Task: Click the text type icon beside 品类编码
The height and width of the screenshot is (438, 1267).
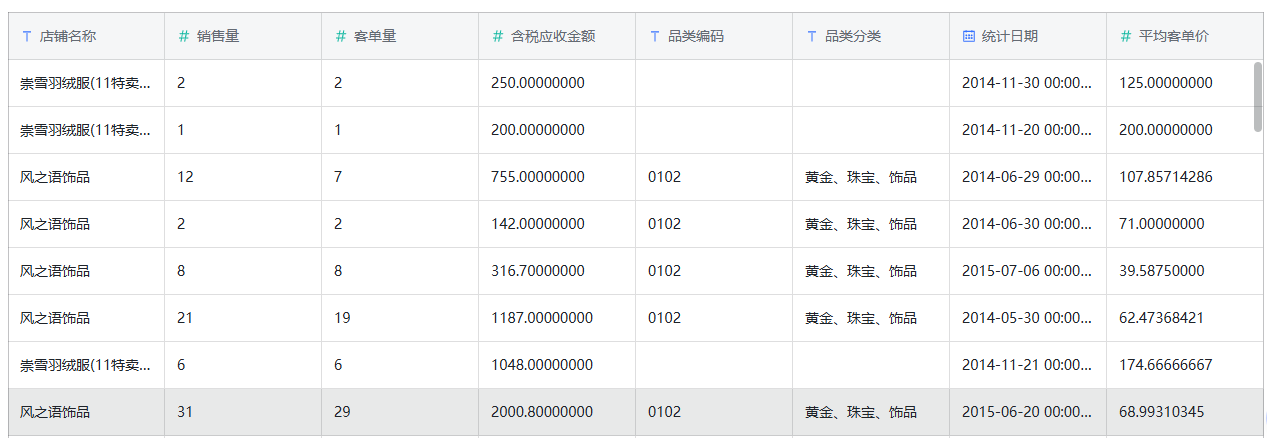Action: [655, 36]
